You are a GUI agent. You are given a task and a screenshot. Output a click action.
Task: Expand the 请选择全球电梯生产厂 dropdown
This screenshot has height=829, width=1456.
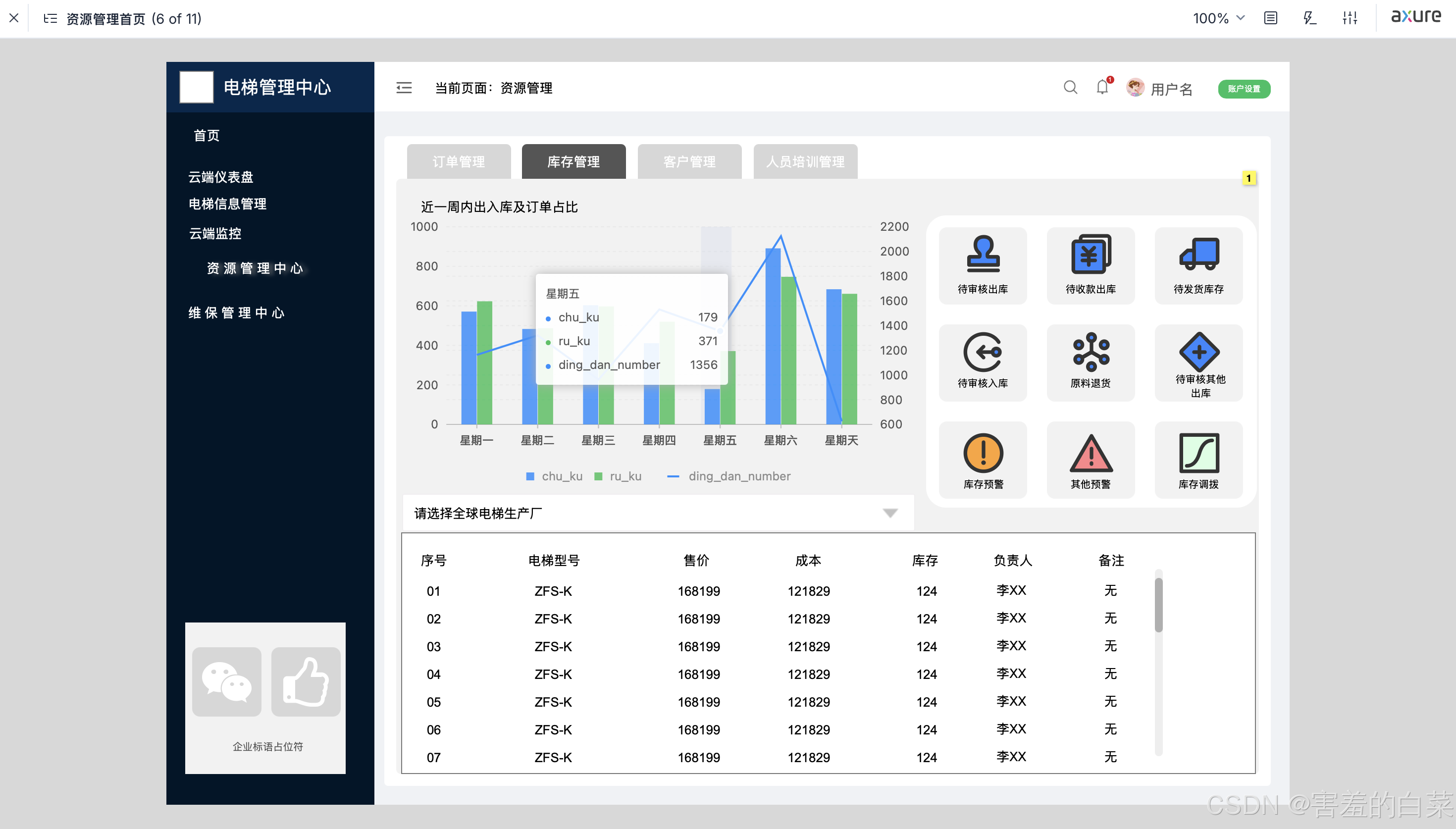point(889,513)
